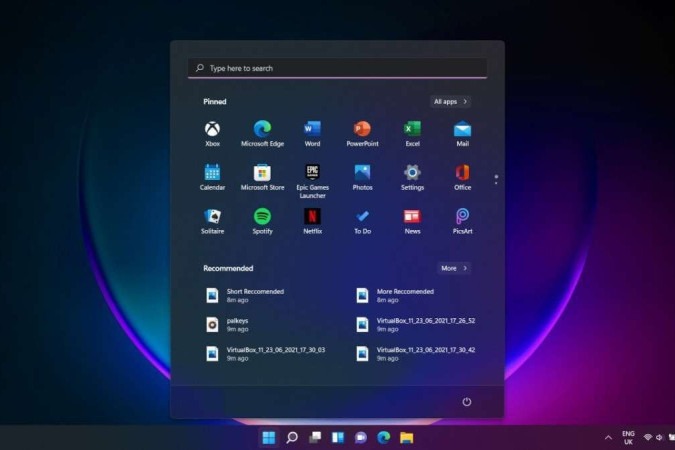Viewport: 675px width, 450px height.
Task: Launch PowerPoint from the Start menu
Action: 362,129
